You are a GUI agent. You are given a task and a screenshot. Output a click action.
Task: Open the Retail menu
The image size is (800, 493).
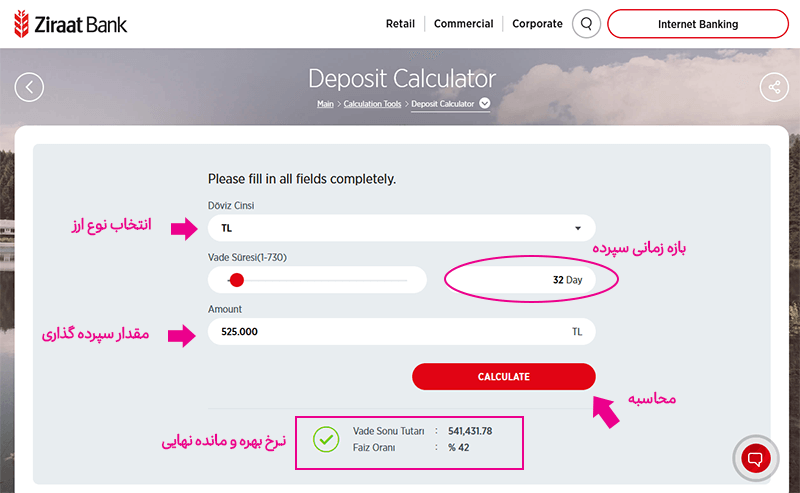coord(400,24)
